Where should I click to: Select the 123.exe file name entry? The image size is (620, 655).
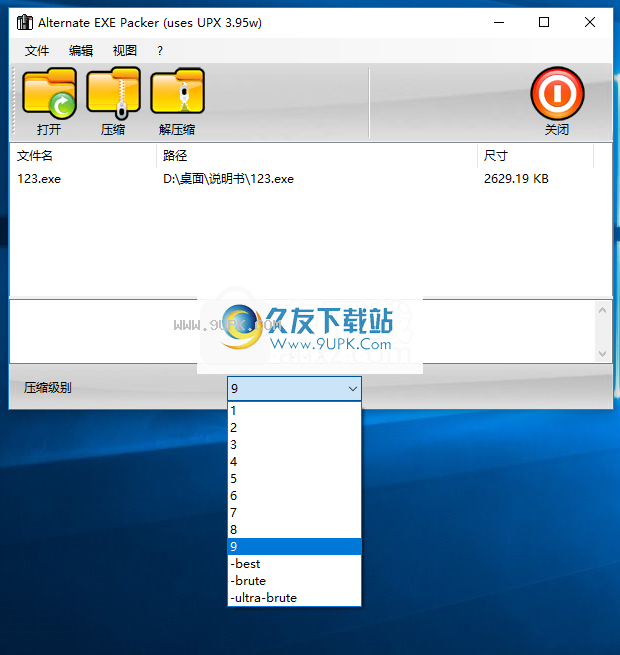point(39,179)
